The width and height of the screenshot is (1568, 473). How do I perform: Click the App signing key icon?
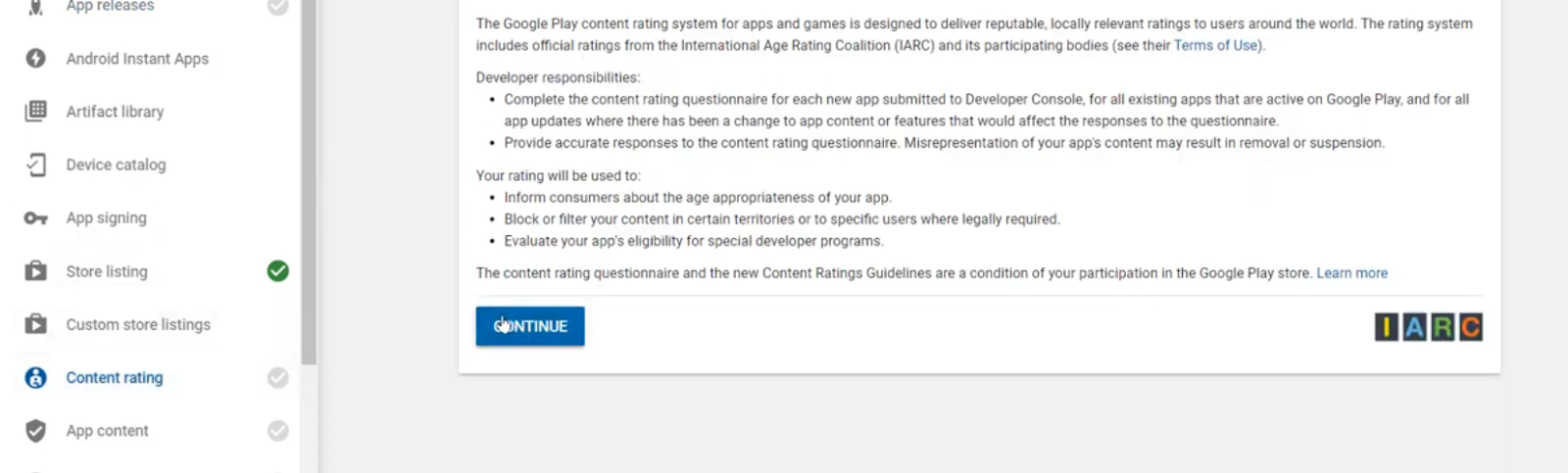click(35, 218)
